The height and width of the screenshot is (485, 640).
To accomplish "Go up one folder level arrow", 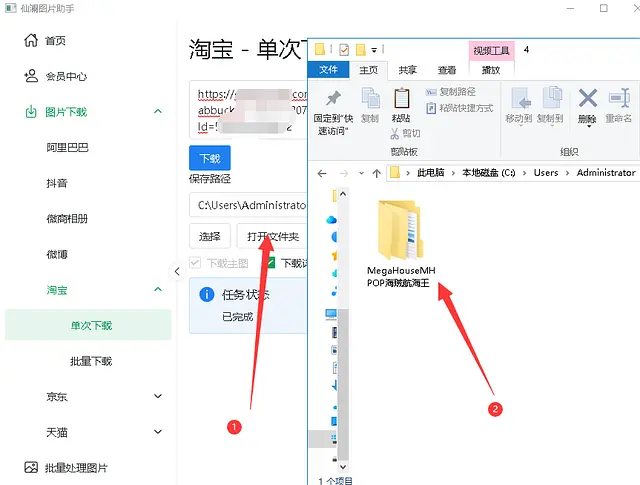I will 376,174.
